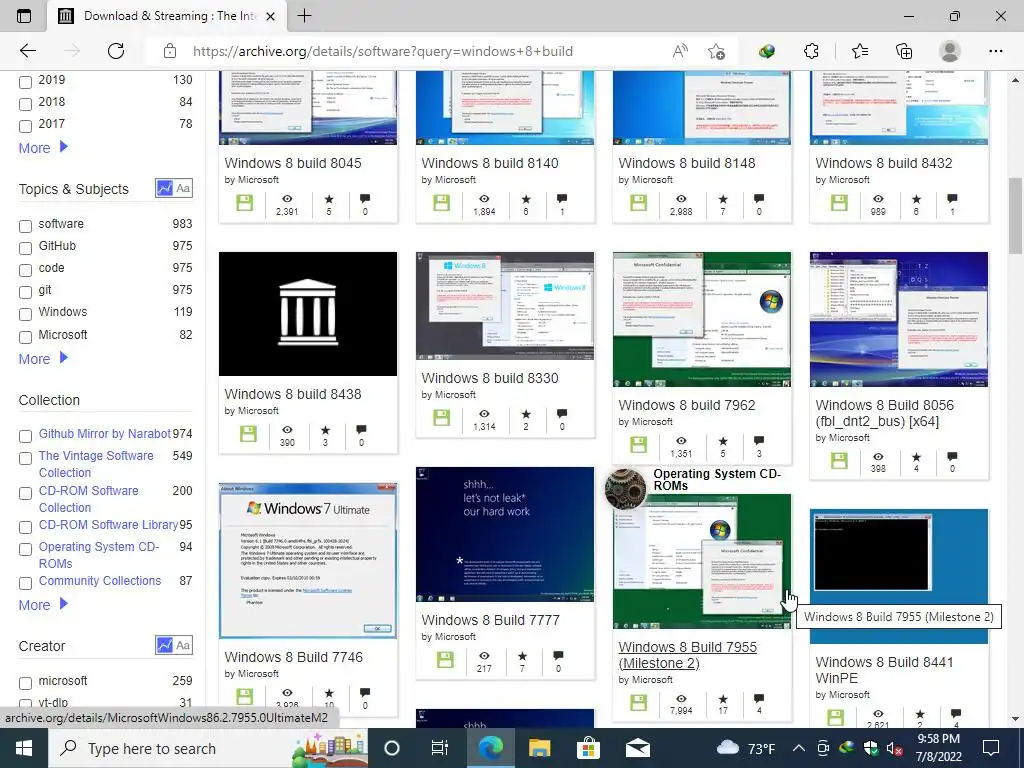The image size is (1024, 768).
Task: Open the 'shhh... let's not leak' thumbnail
Action: pos(505,534)
